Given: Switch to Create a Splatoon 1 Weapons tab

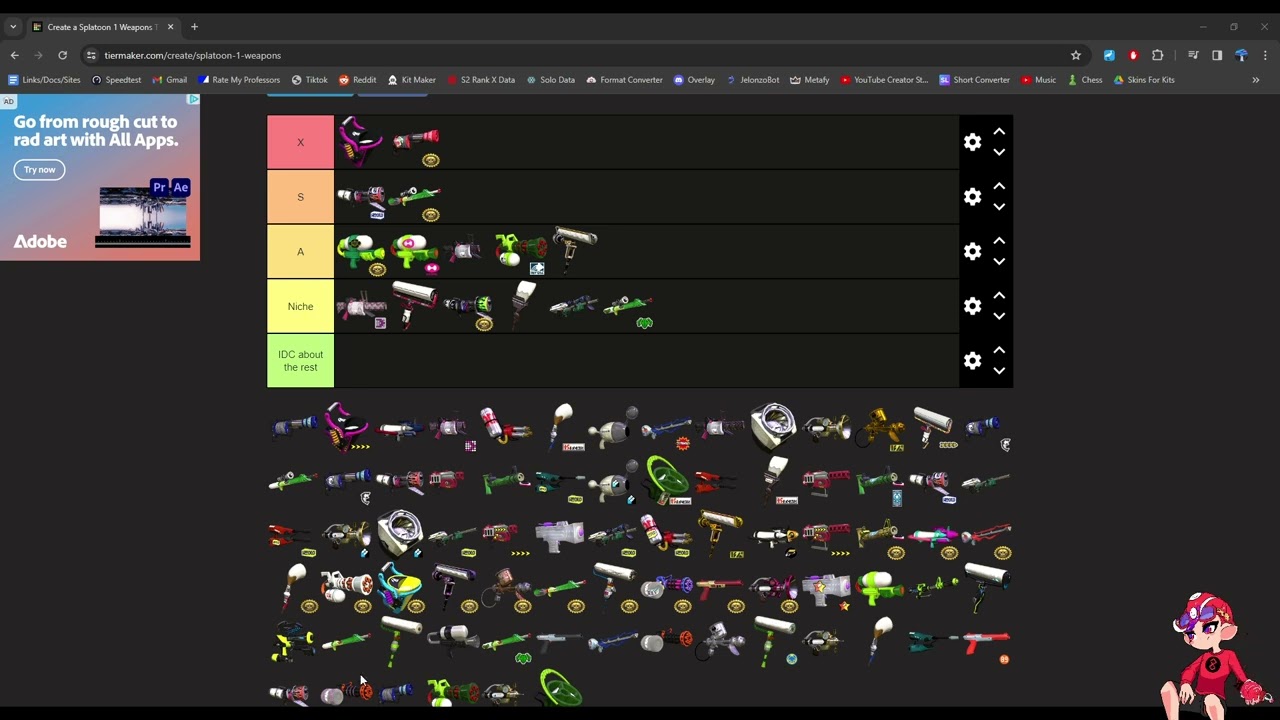Looking at the screenshot, I should pyautogui.click(x=100, y=27).
